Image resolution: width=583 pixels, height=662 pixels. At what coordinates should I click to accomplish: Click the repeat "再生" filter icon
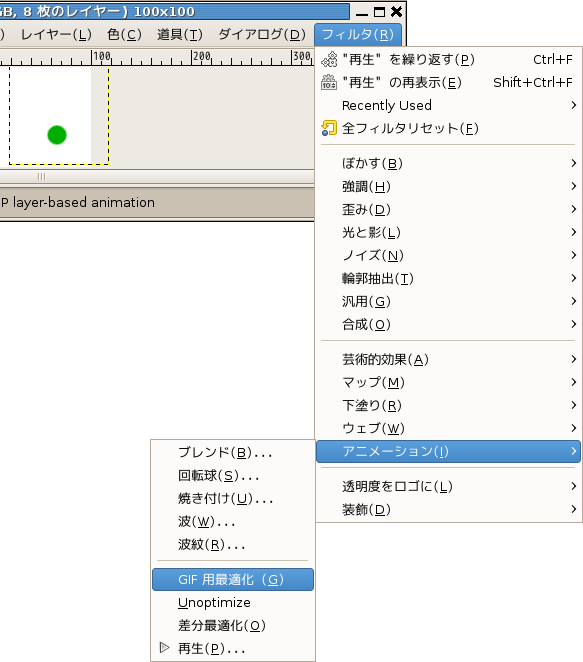329,60
